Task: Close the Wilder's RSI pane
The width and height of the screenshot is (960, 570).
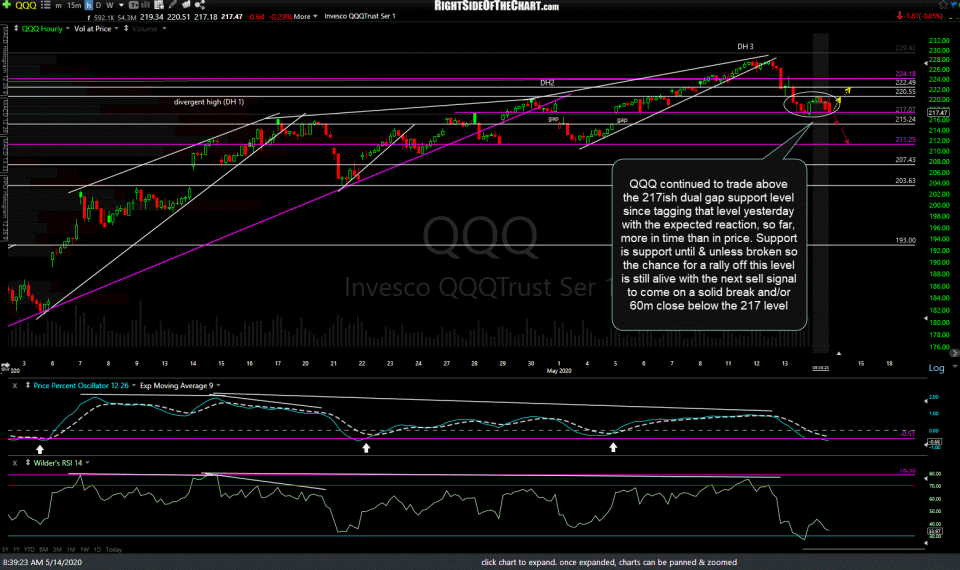Action: pyautogui.click(x=15, y=463)
